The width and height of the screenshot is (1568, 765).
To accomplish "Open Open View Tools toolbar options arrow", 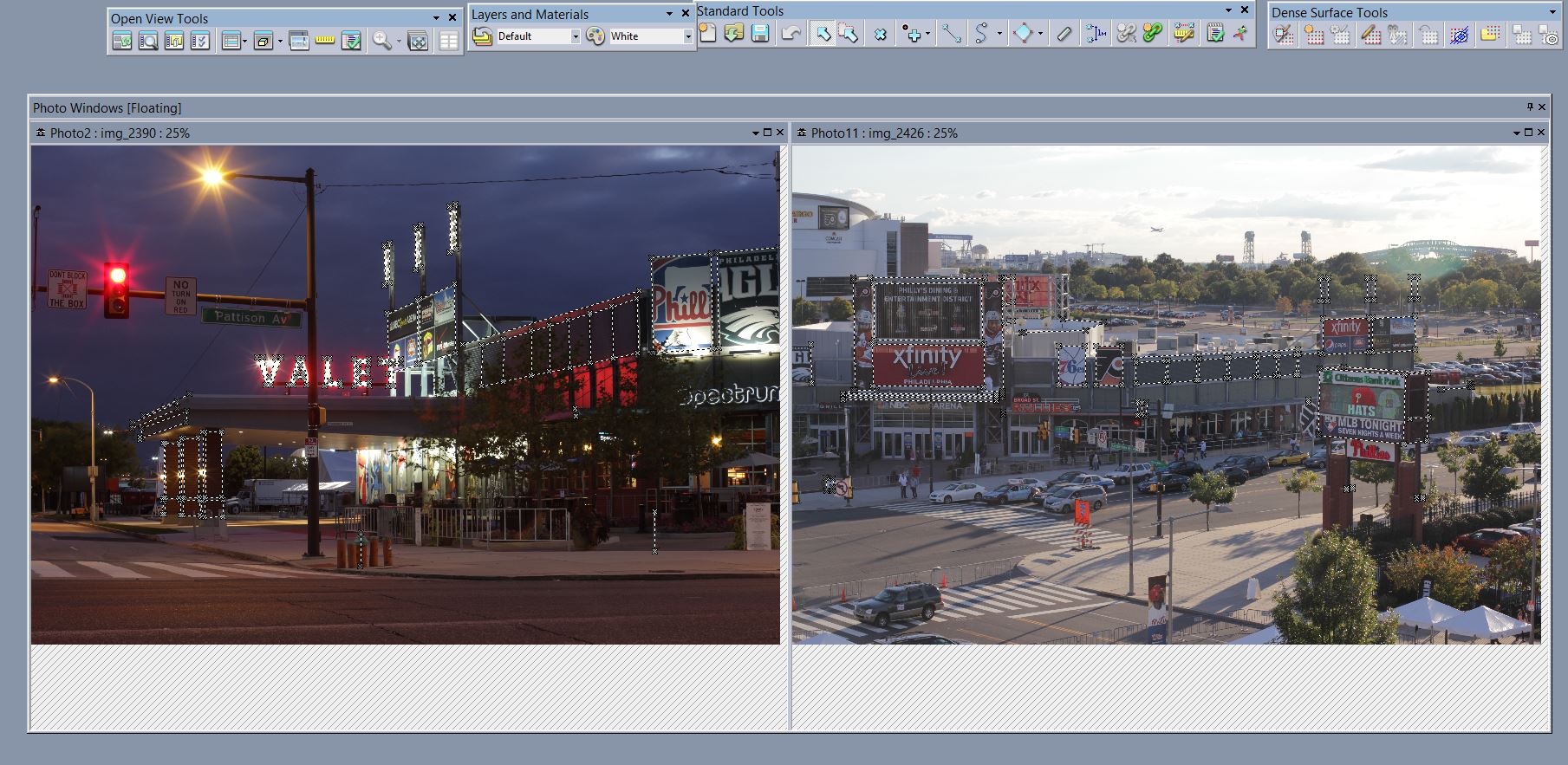I will point(436,18).
